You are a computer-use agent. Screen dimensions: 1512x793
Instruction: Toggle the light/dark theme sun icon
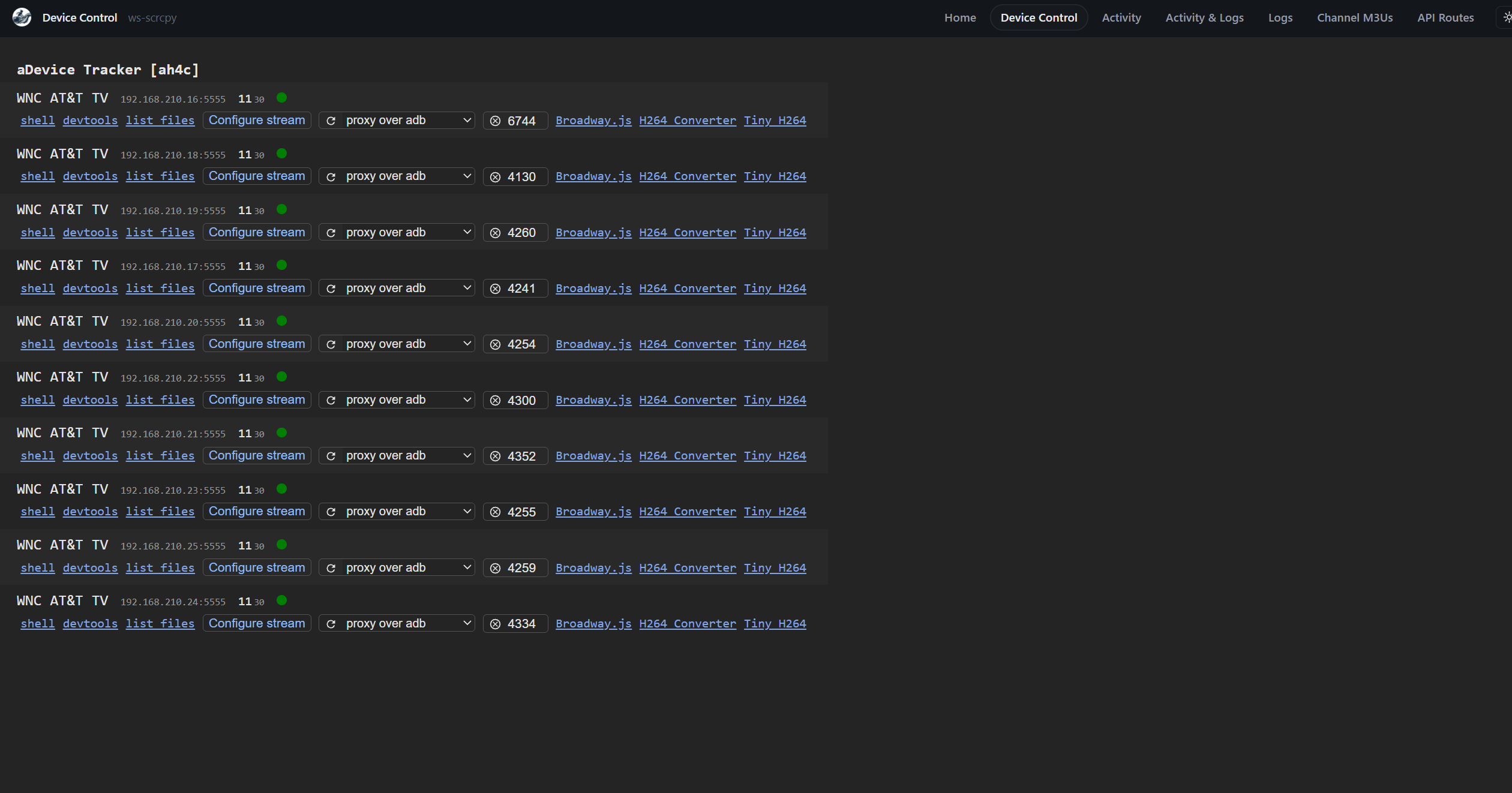pyautogui.click(x=1507, y=17)
